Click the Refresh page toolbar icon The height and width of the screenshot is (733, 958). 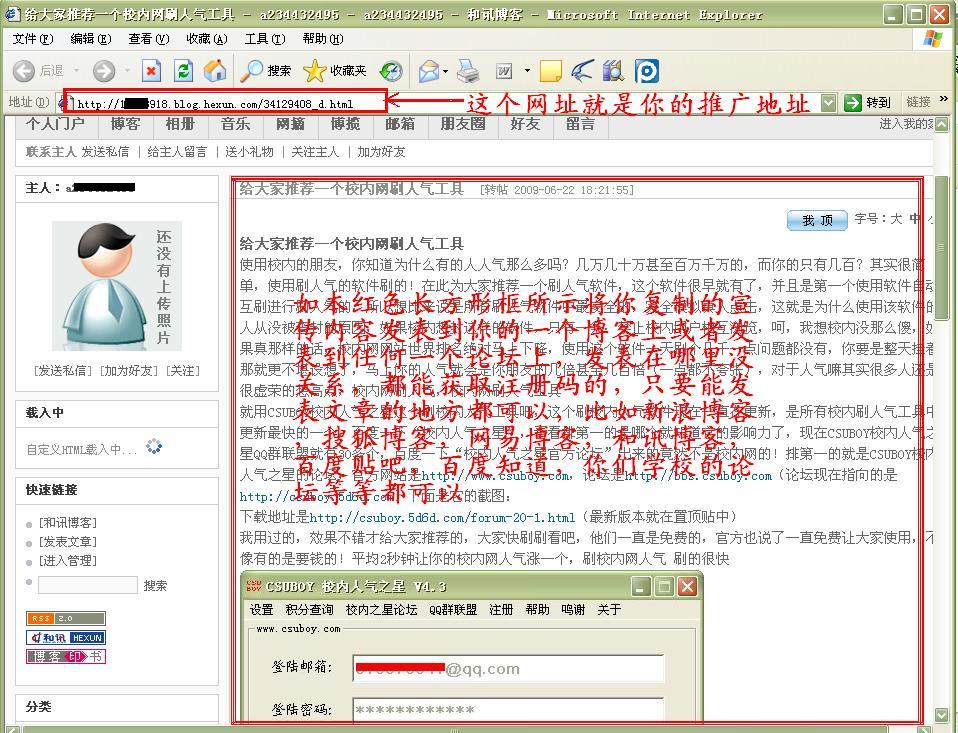coord(183,70)
